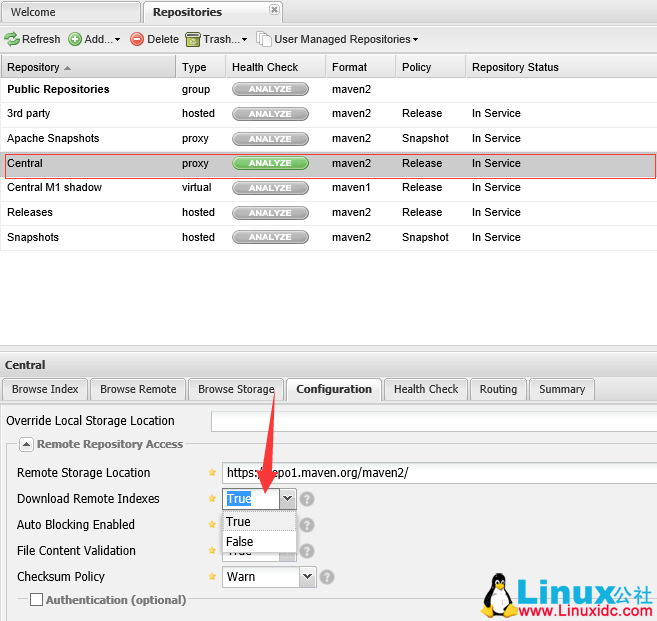Image resolution: width=657 pixels, height=621 pixels.
Task: Click help icon beside Download Remote Indexes
Action: [307, 499]
